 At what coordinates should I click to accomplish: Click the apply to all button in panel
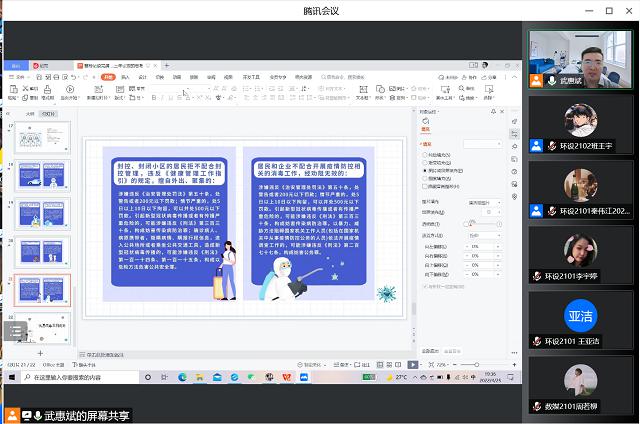[x=430, y=351]
